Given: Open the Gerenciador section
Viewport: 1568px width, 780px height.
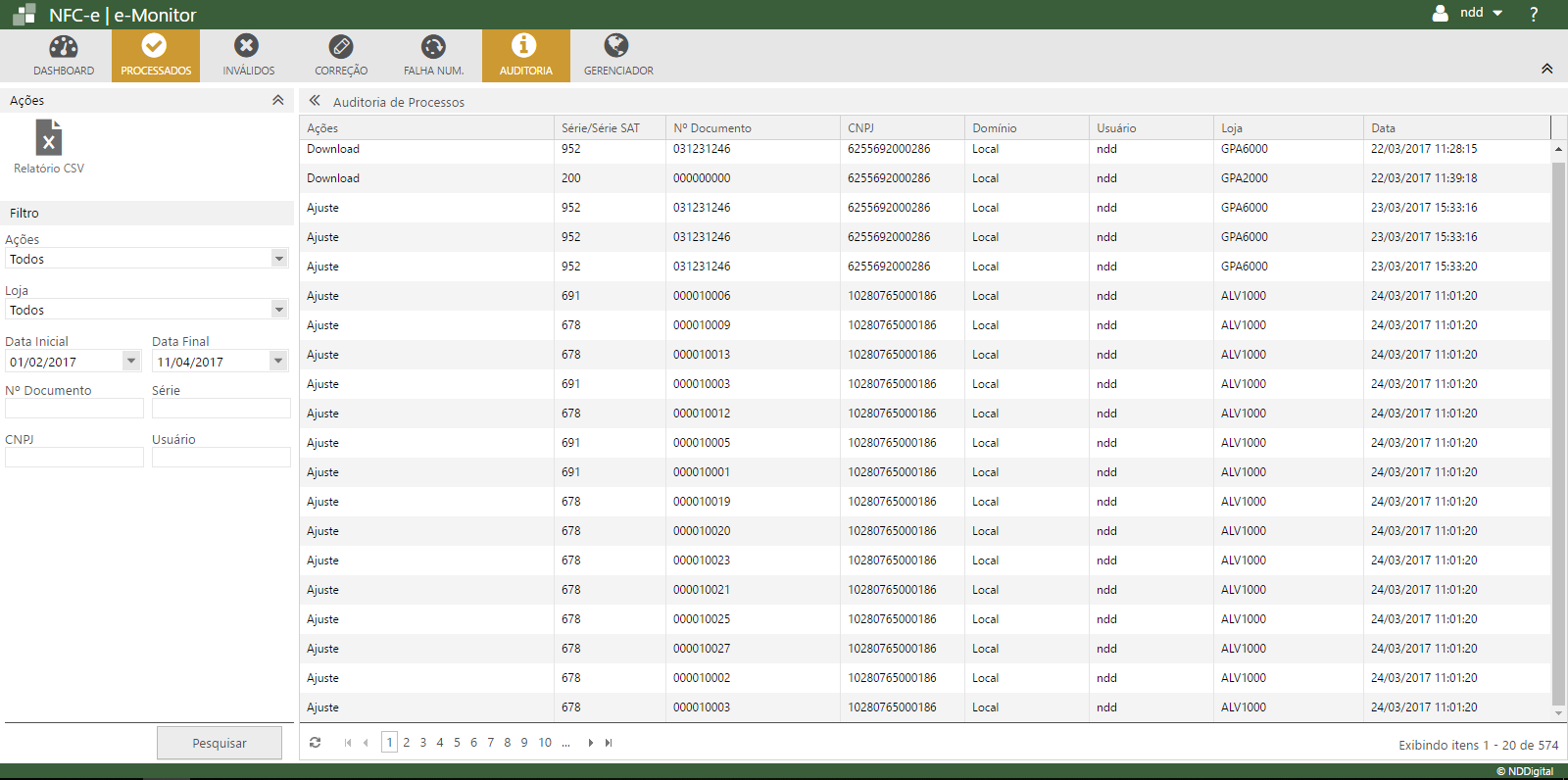Looking at the screenshot, I should (617, 56).
